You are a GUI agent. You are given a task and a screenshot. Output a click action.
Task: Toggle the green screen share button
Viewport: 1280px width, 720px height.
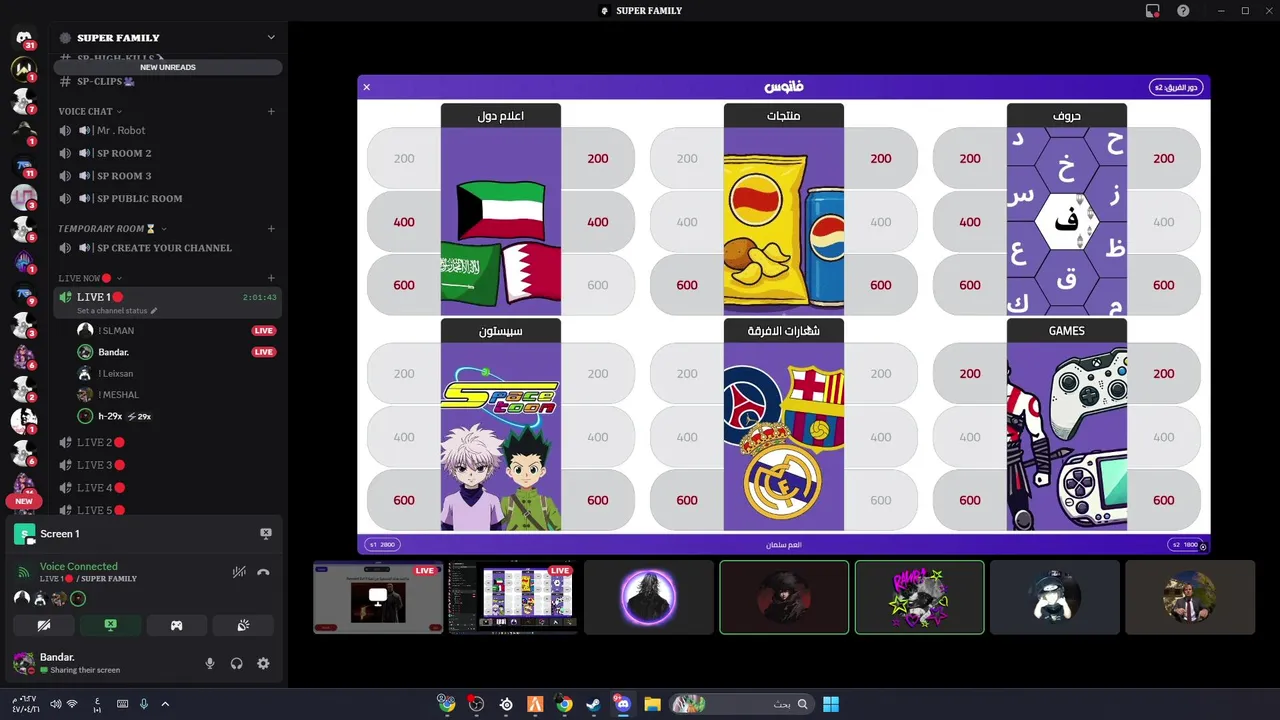click(110, 625)
